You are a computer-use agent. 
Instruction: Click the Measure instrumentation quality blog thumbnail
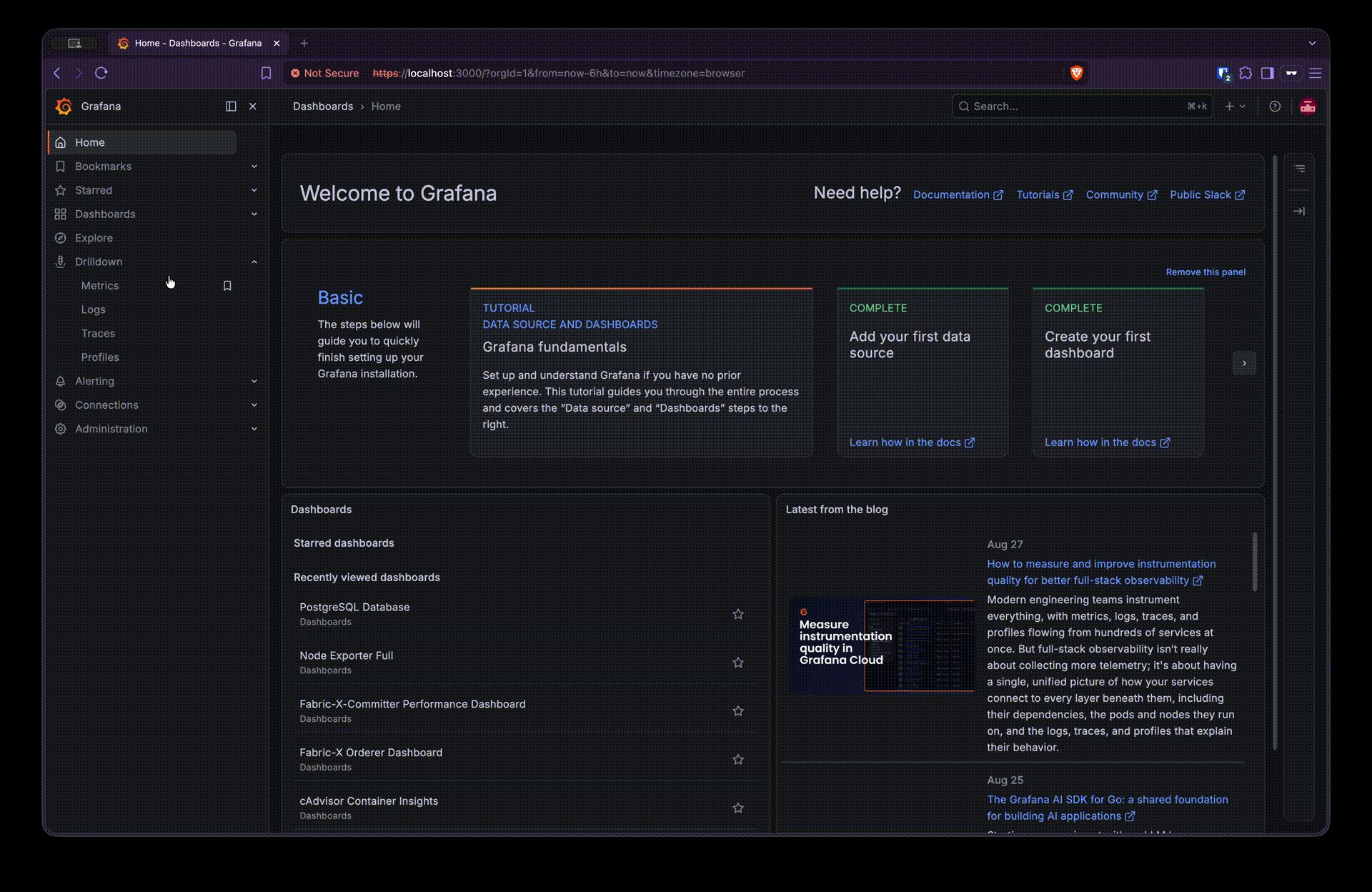coord(881,645)
